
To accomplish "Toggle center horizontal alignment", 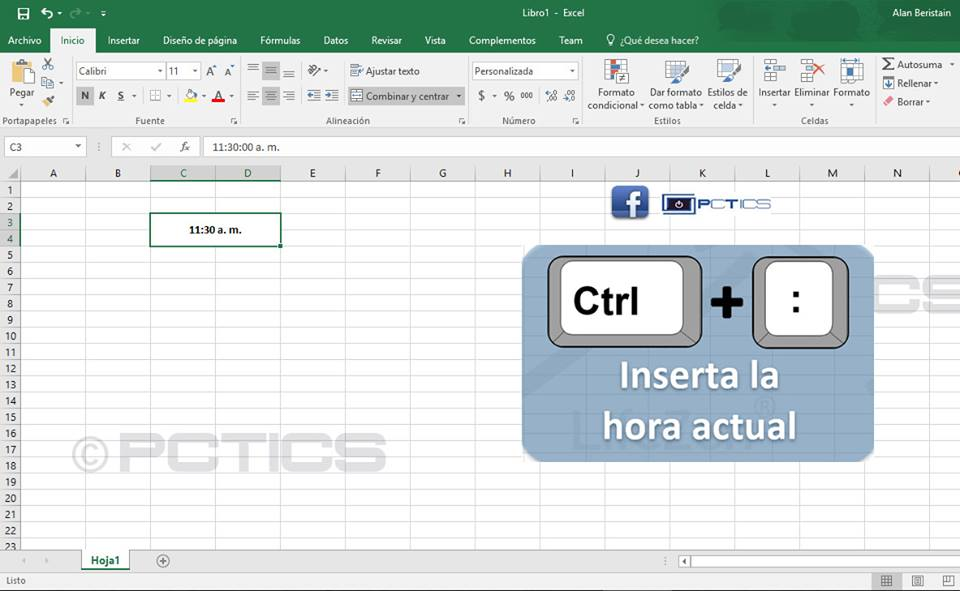I will (271, 96).
